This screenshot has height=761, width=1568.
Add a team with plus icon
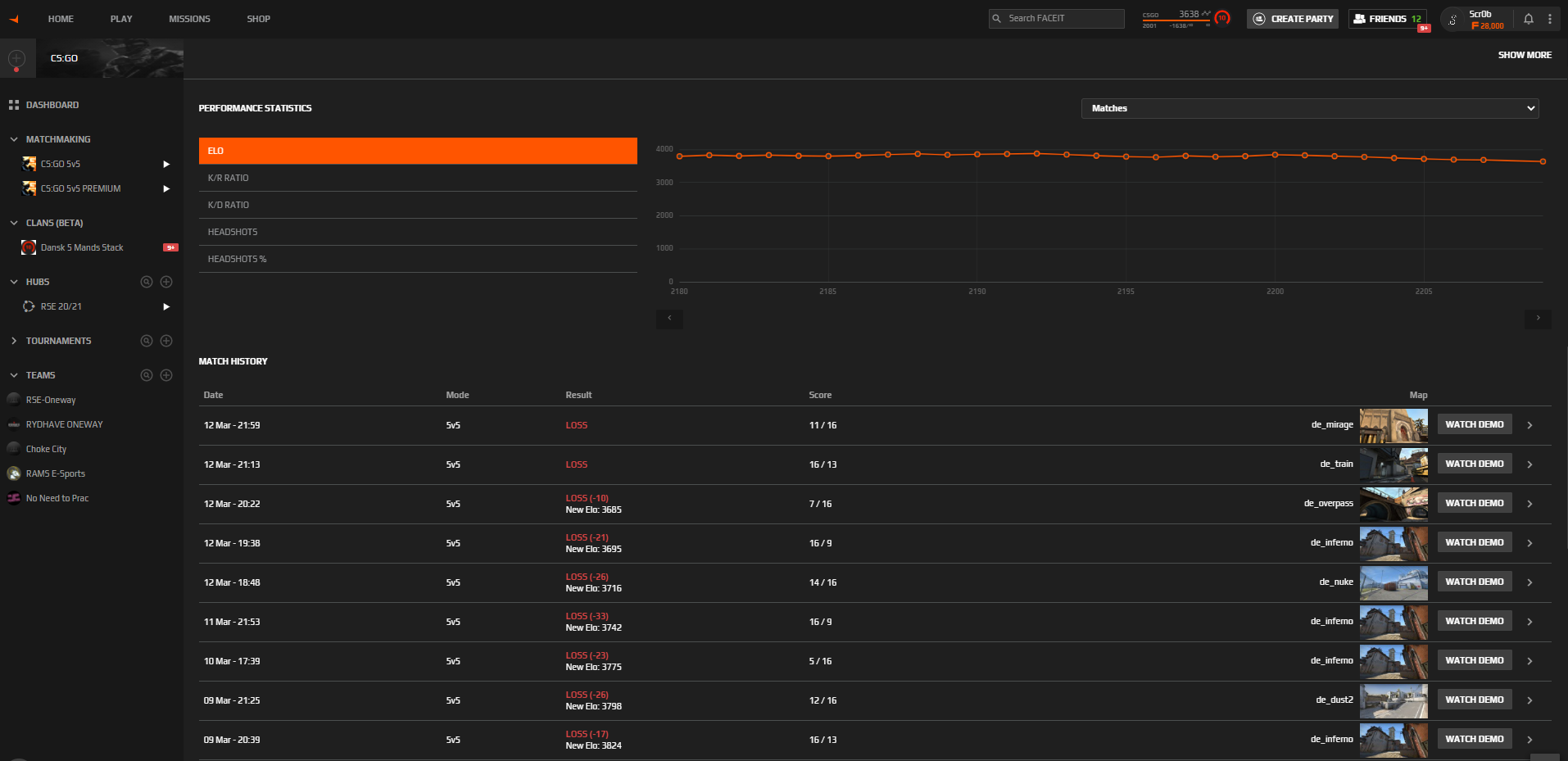pos(166,375)
